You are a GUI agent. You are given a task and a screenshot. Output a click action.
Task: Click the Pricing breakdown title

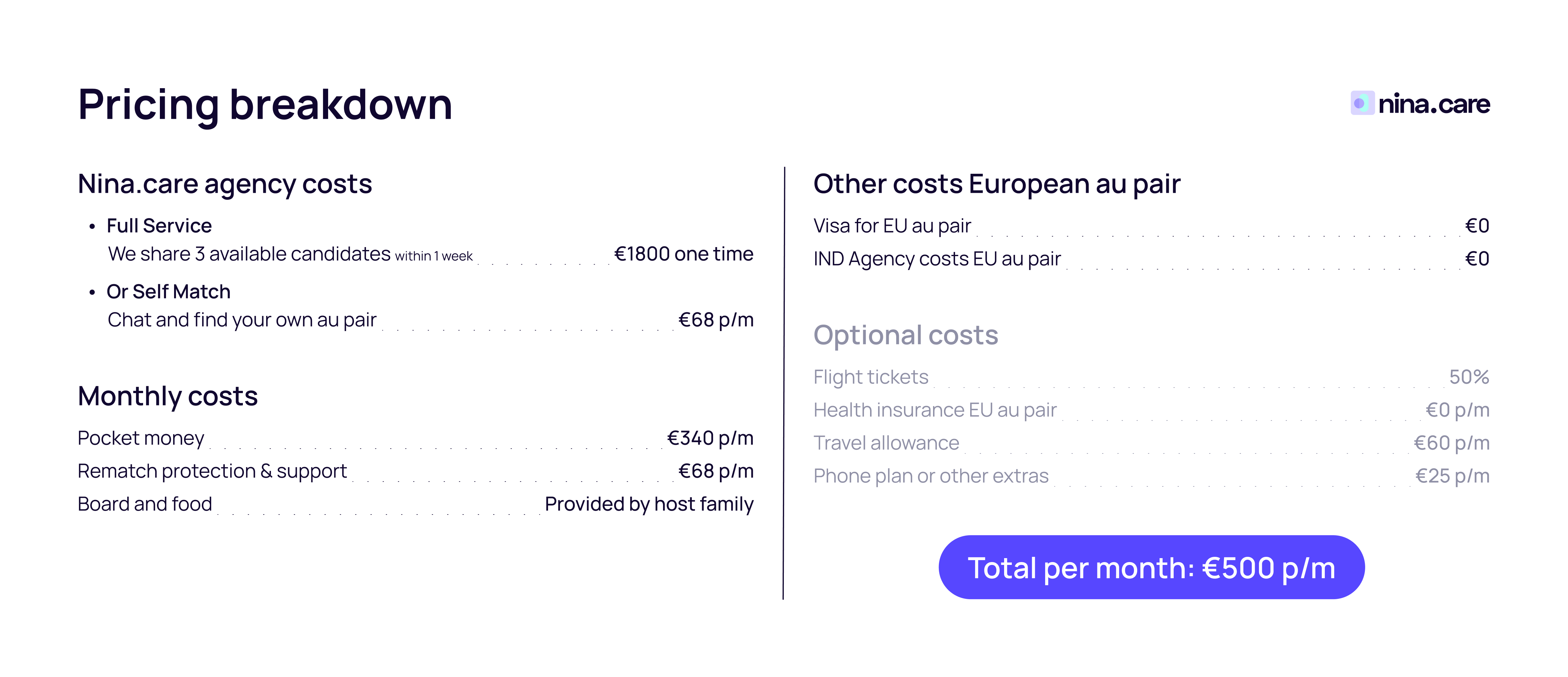tap(265, 105)
